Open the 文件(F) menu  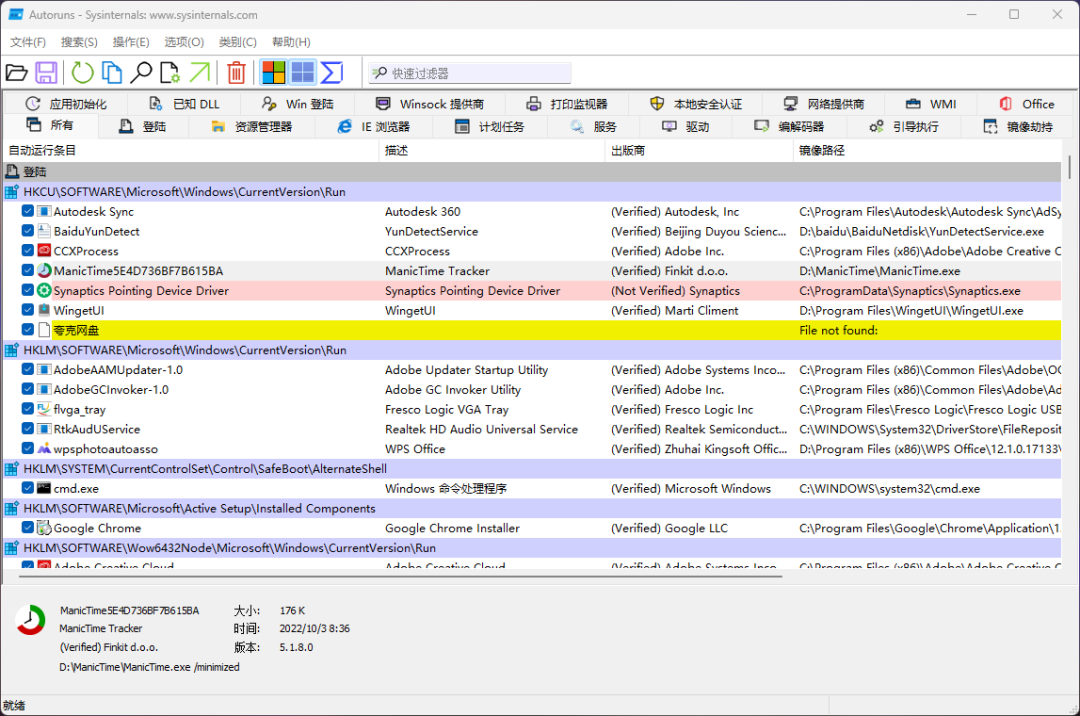tap(28, 42)
